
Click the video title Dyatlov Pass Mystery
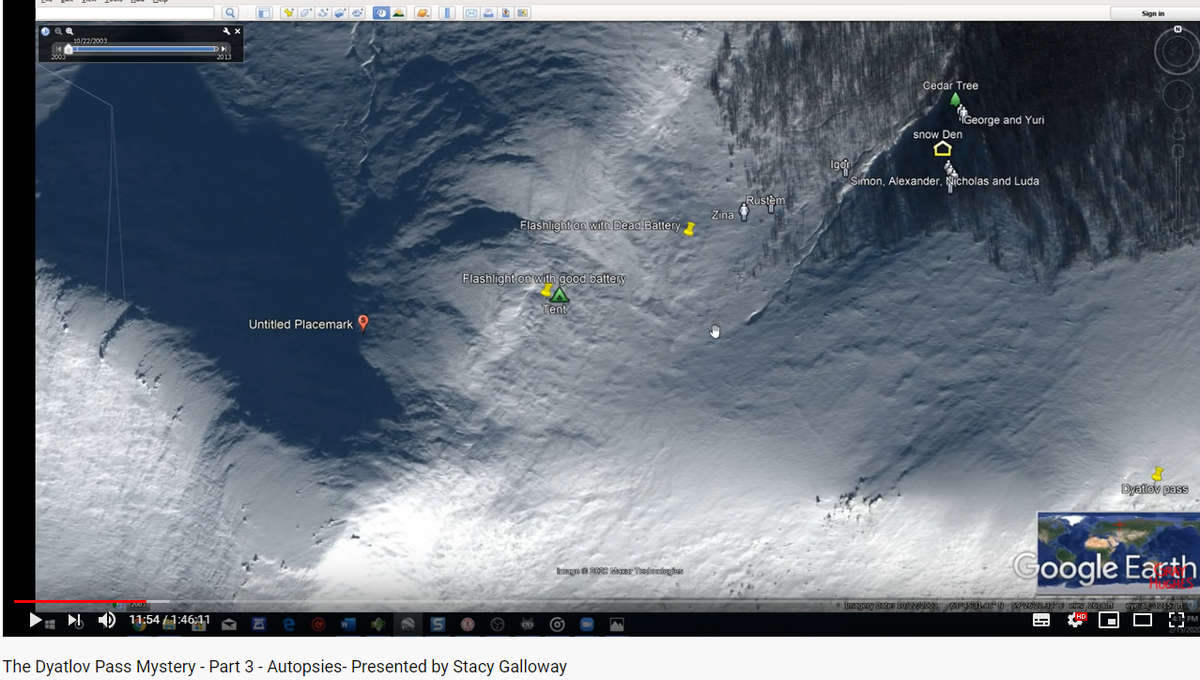(285, 666)
